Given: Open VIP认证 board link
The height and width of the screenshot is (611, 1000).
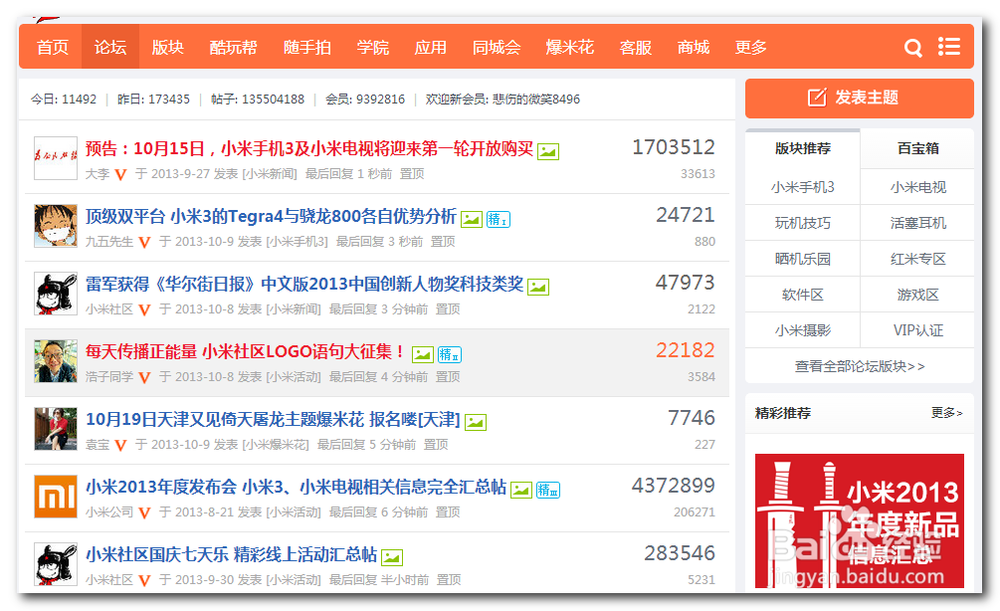Looking at the screenshot, I should tap(918, 330).
